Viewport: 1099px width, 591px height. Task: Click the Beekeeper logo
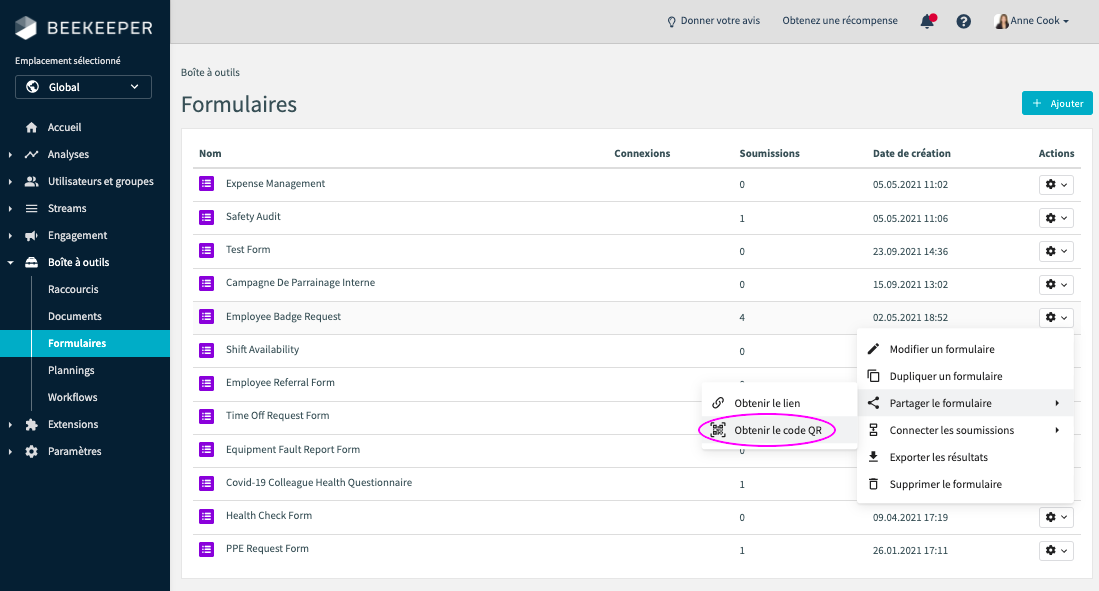(83, 27)
